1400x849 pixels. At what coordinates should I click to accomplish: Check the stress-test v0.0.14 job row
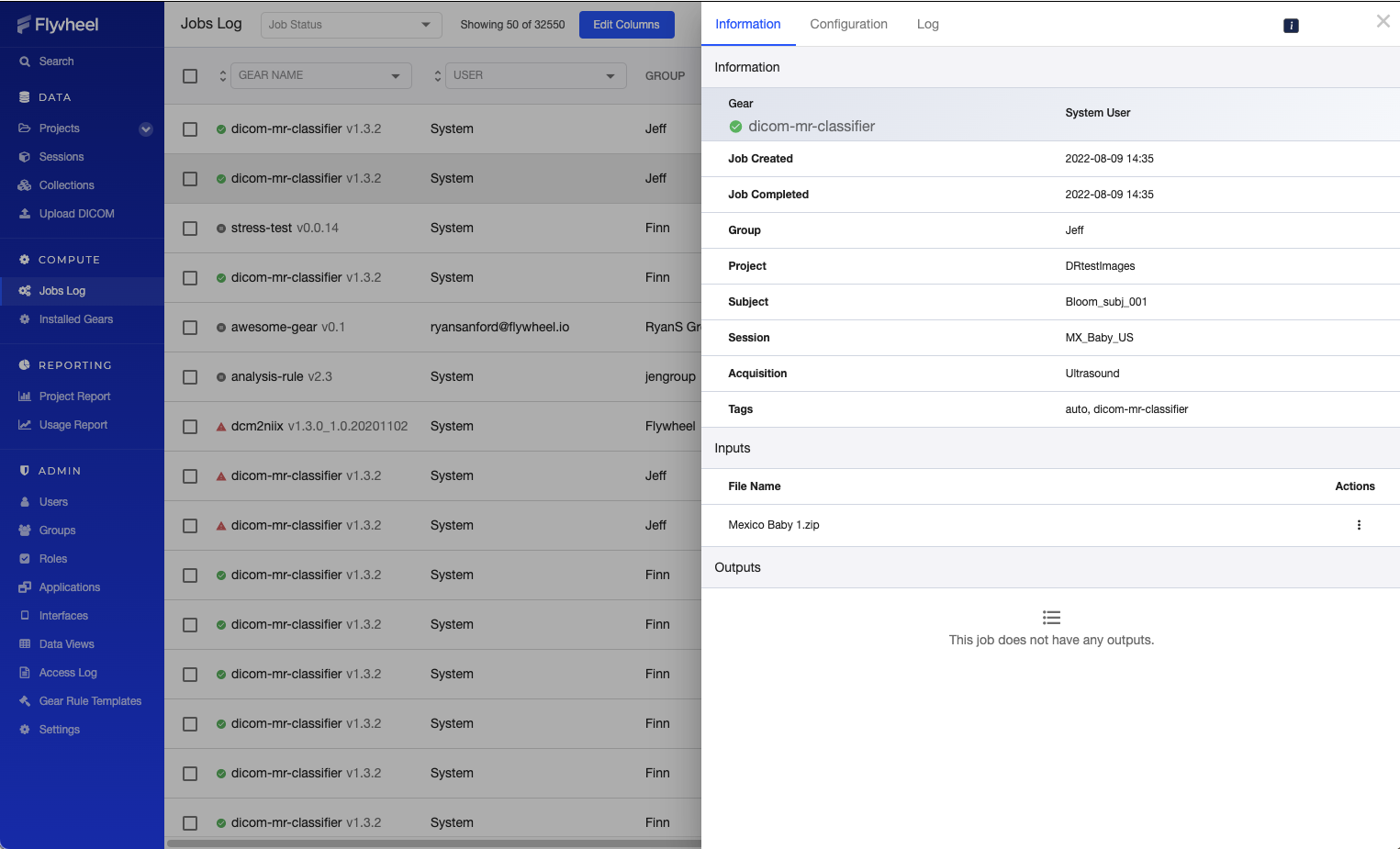pyautogui.click(x=190, y=229)
